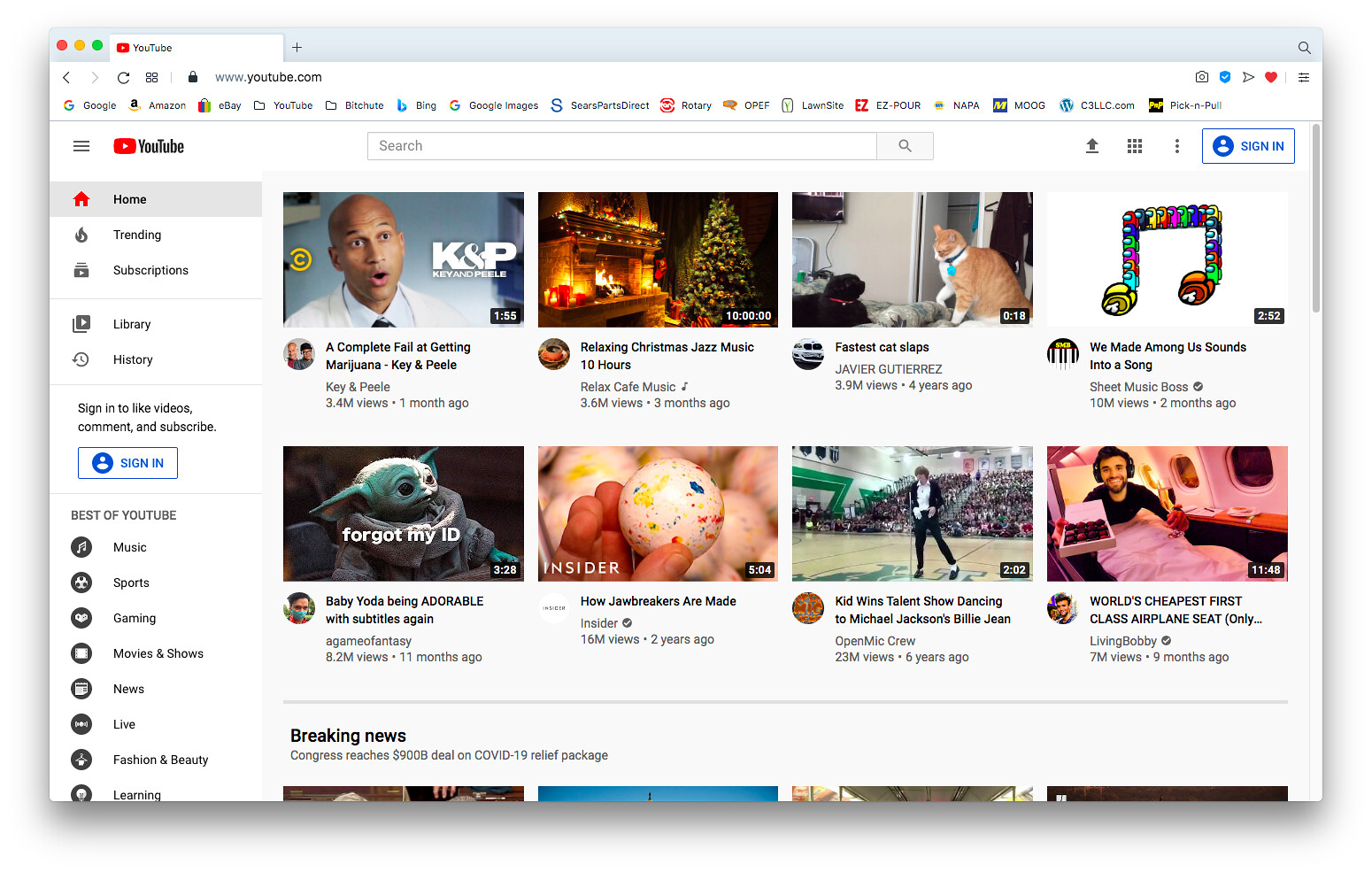The height and width of the screenshot is (872, 1372).
Task: Click the YouTube logo
Action: [149, 146]
